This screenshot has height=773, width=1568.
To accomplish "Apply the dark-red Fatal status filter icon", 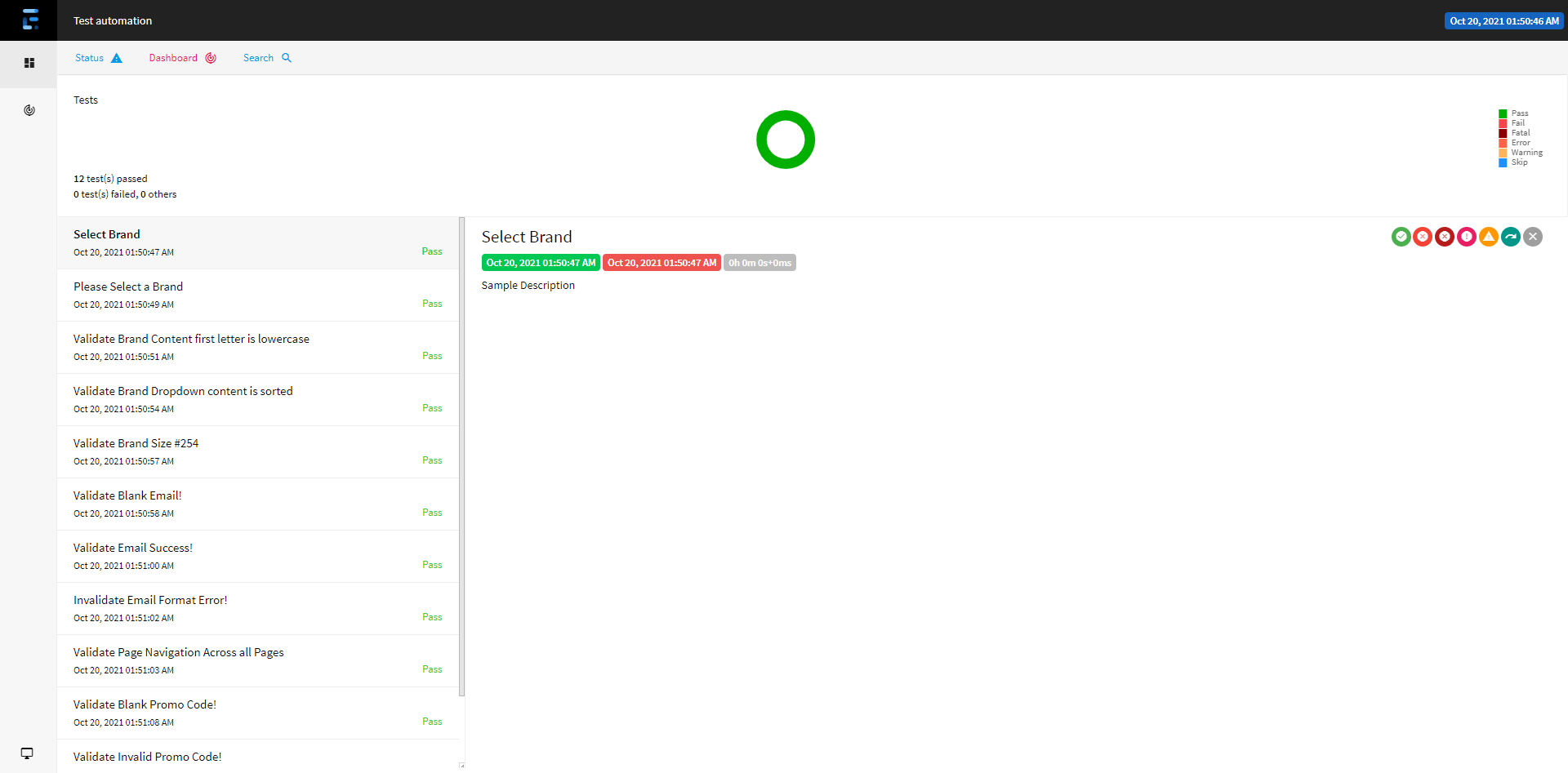I will pos(1445,237).
